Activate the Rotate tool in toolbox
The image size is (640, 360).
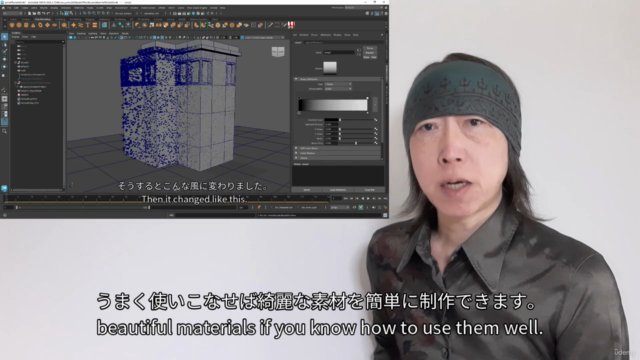[4, 67]
